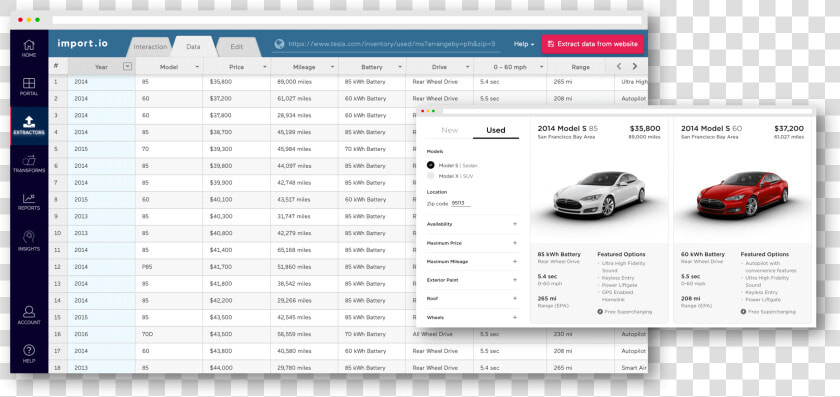Click the 70 kWh Battery cell in row 5

(372, 149)
